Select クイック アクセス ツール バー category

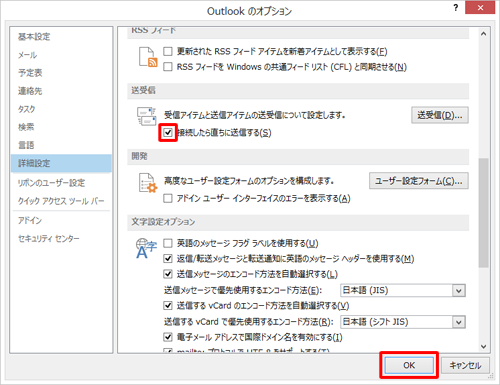point(61,201)
